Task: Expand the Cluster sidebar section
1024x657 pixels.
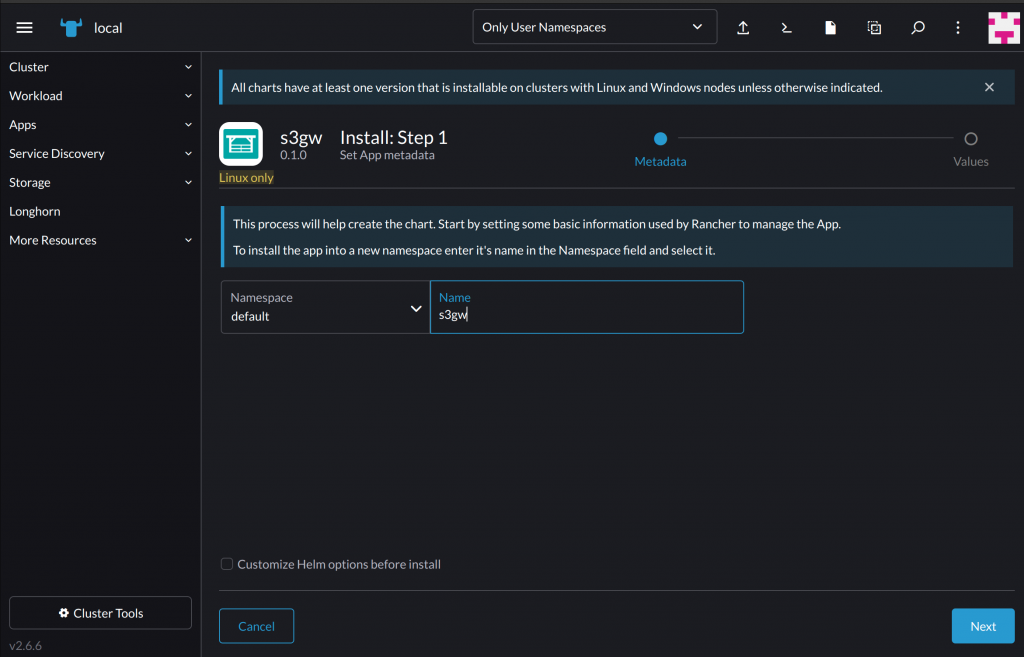Action: click(x=100, y=67)
